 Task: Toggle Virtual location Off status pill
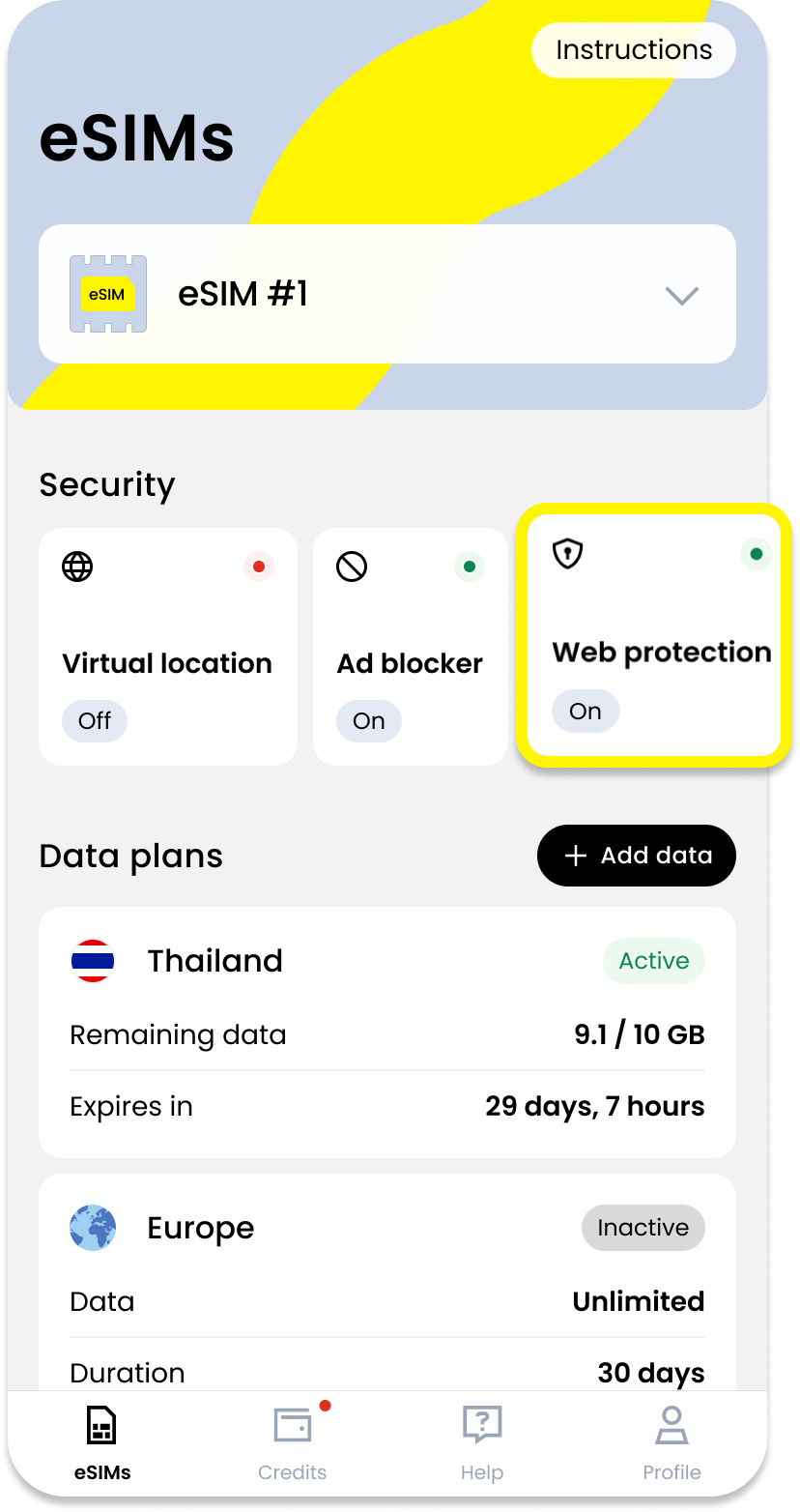[95, 721]
